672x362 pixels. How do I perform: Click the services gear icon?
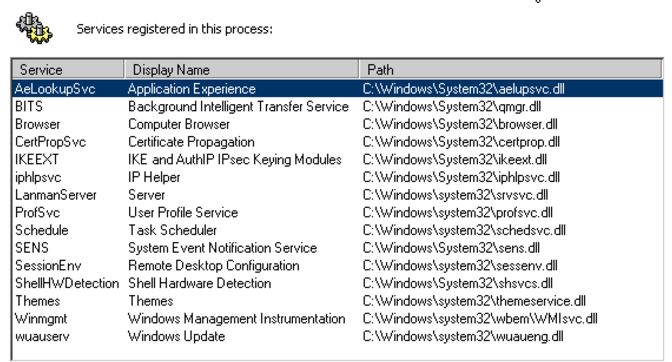[x=34, y=28]
